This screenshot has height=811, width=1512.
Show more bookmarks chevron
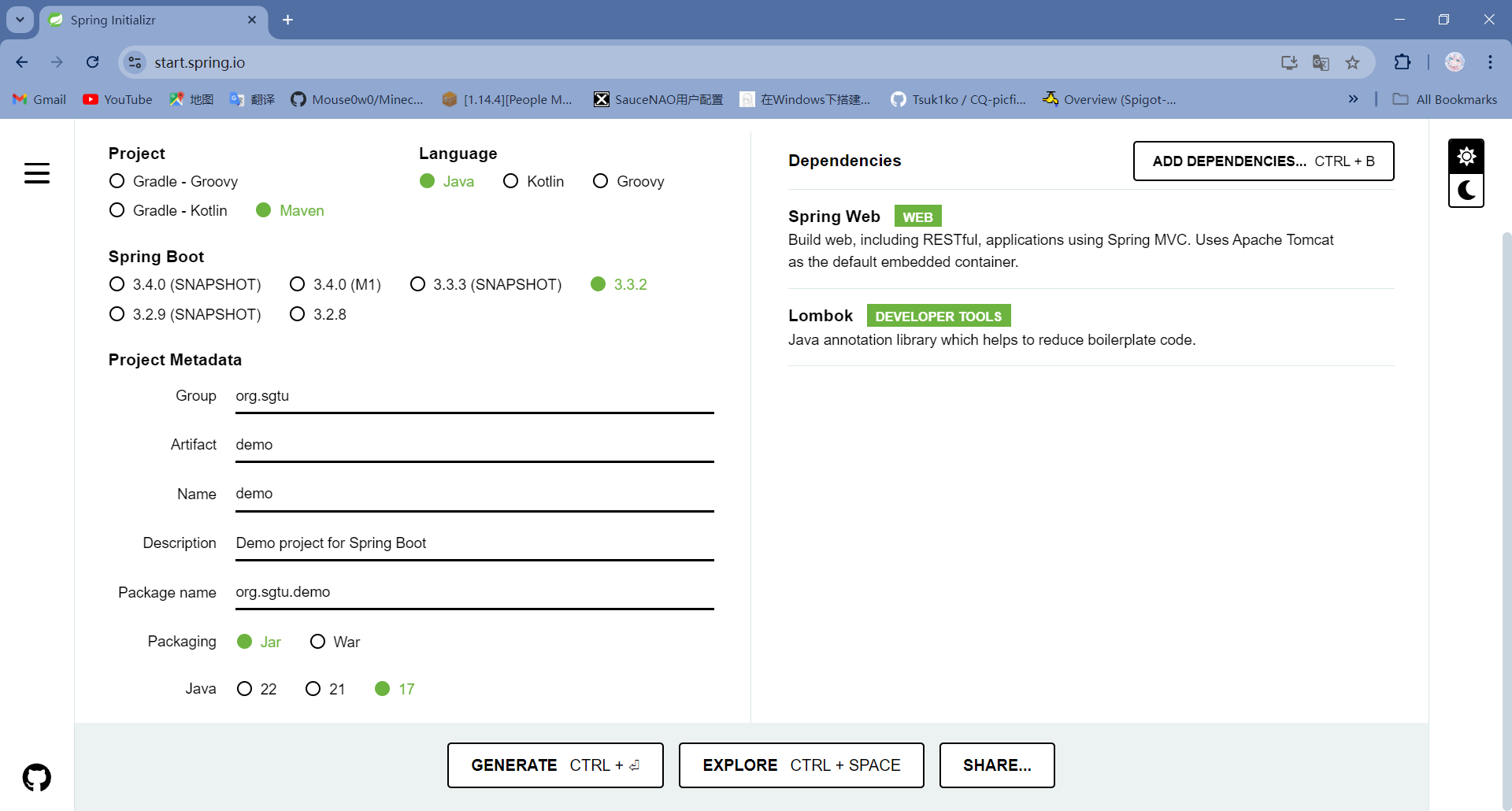tap(1353, 99)
